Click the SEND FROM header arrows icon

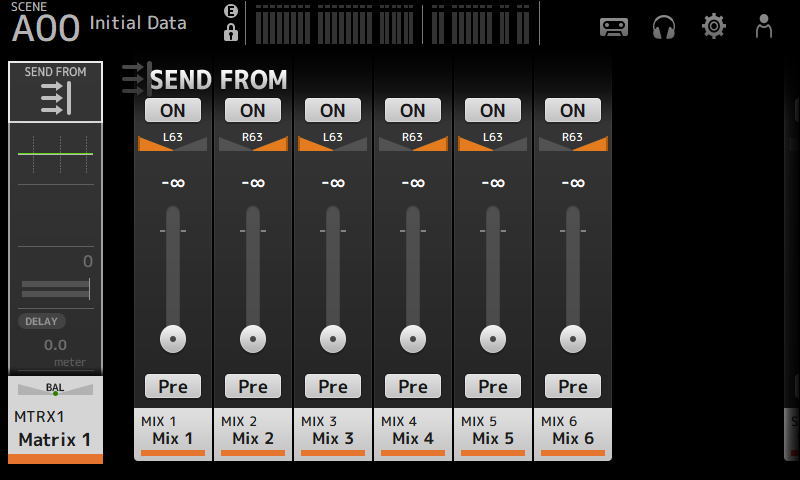(134, 79)
